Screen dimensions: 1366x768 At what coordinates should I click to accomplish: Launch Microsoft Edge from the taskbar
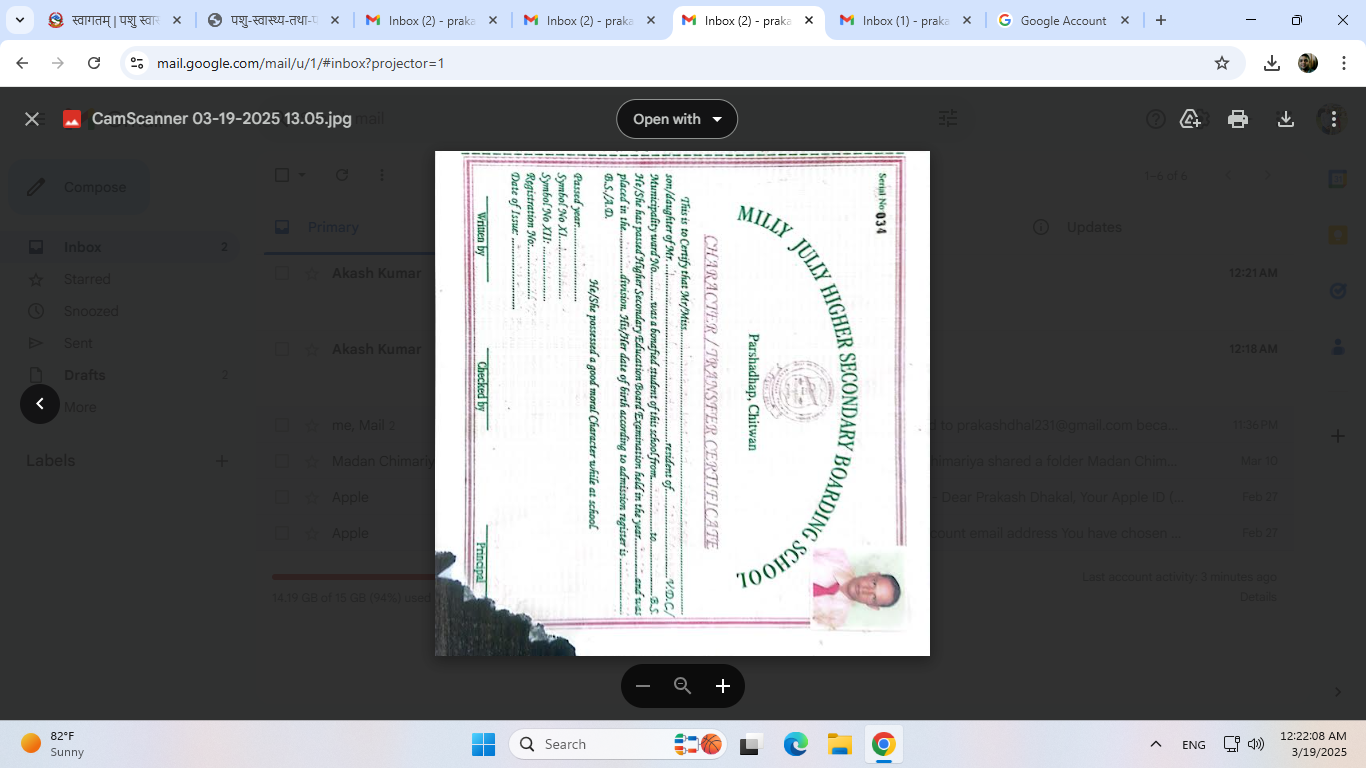pos(795,744)
